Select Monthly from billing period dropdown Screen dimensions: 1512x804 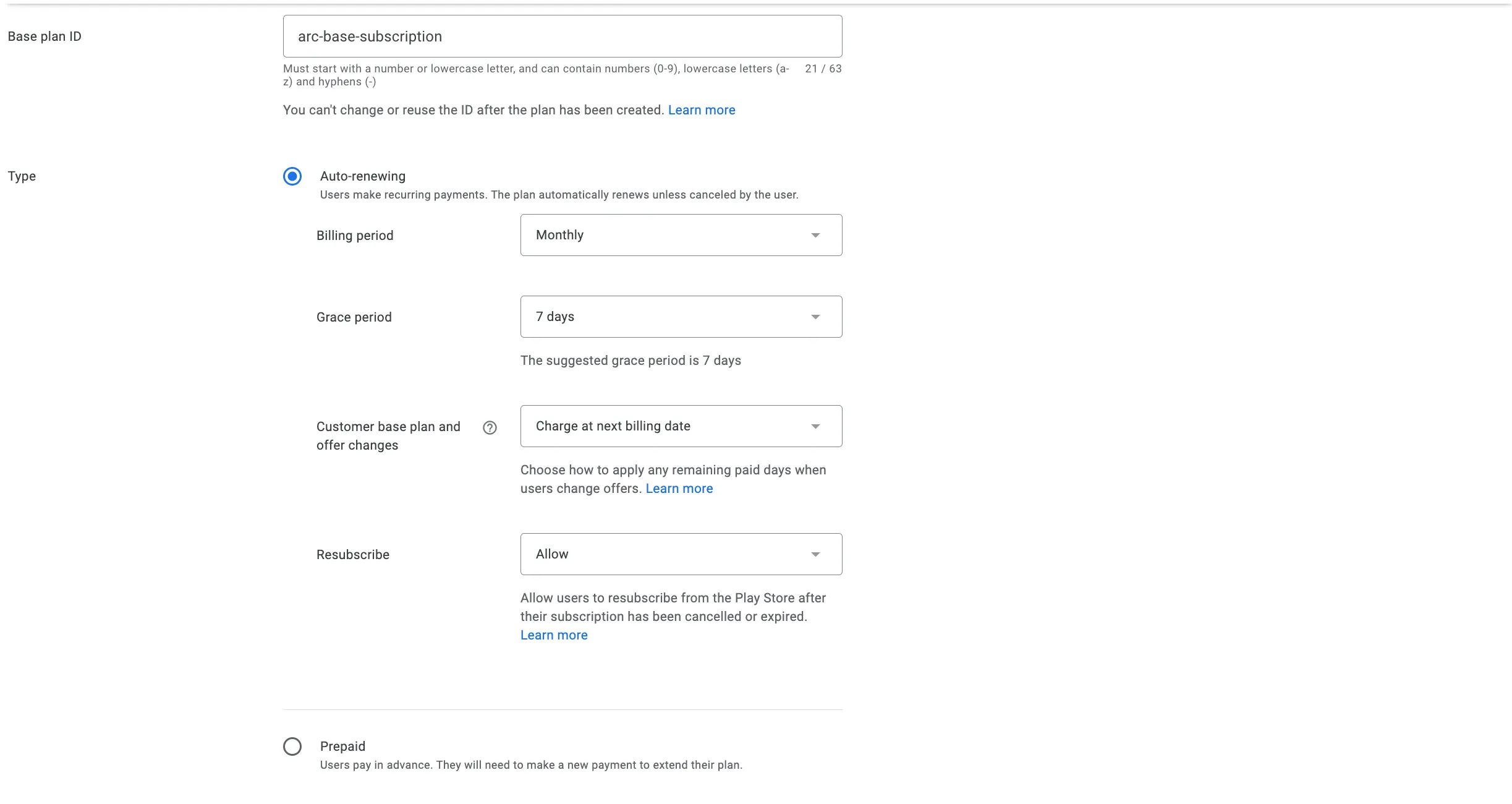point(681,235)
